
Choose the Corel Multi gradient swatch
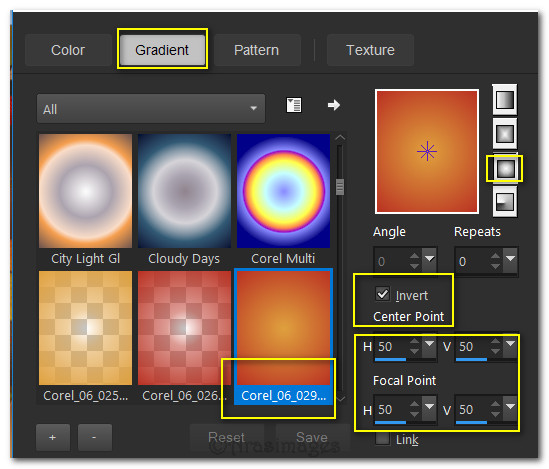(x=283, y=191)
